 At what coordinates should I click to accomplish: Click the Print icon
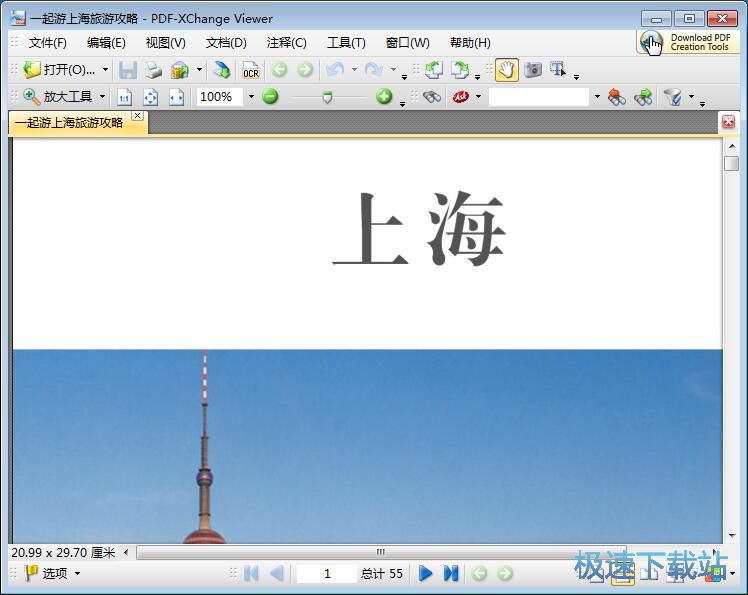coord(153,70)
